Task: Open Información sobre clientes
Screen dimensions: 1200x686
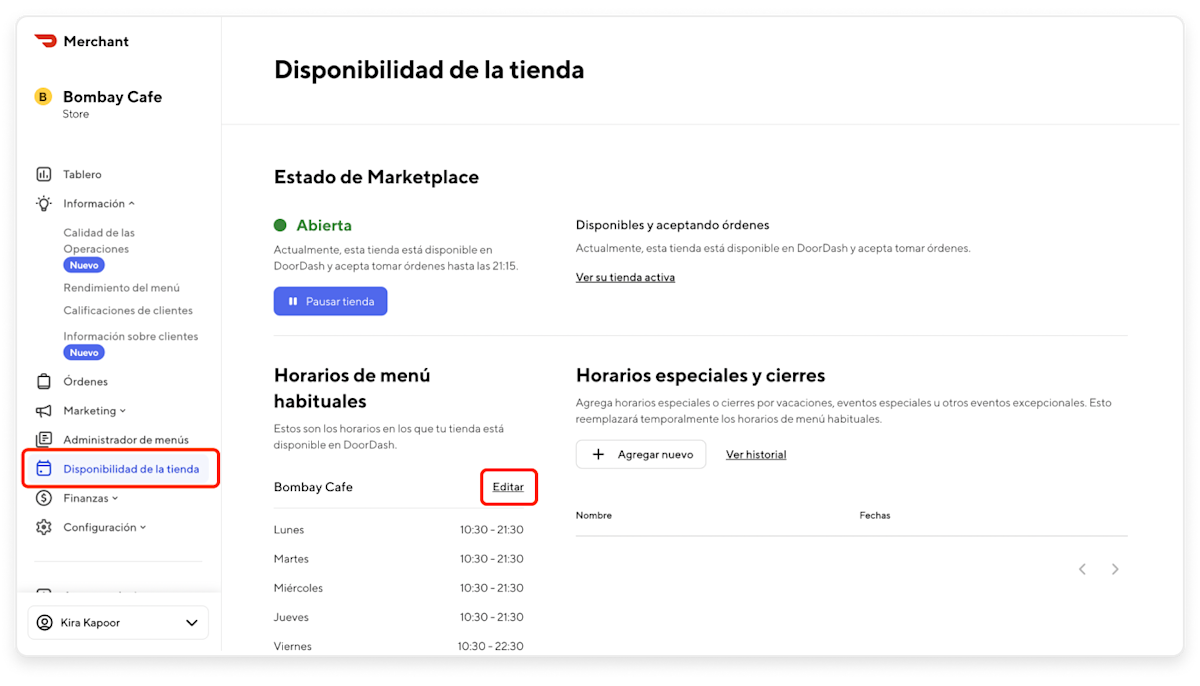Action: 131,337
